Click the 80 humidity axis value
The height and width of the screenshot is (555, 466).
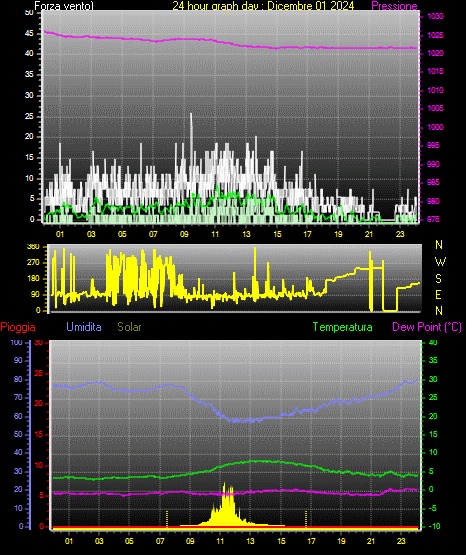coord(18,379)
